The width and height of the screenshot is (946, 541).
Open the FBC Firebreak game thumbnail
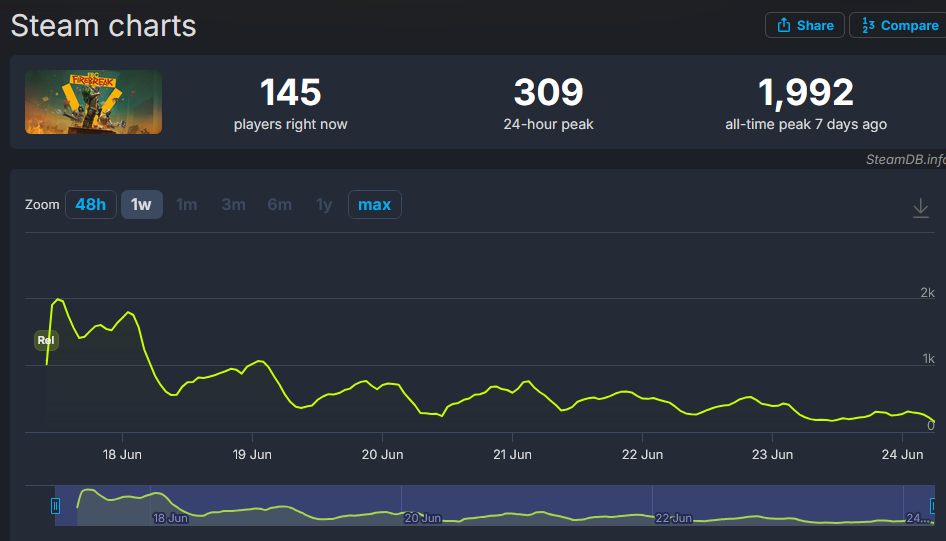(94, 102)
